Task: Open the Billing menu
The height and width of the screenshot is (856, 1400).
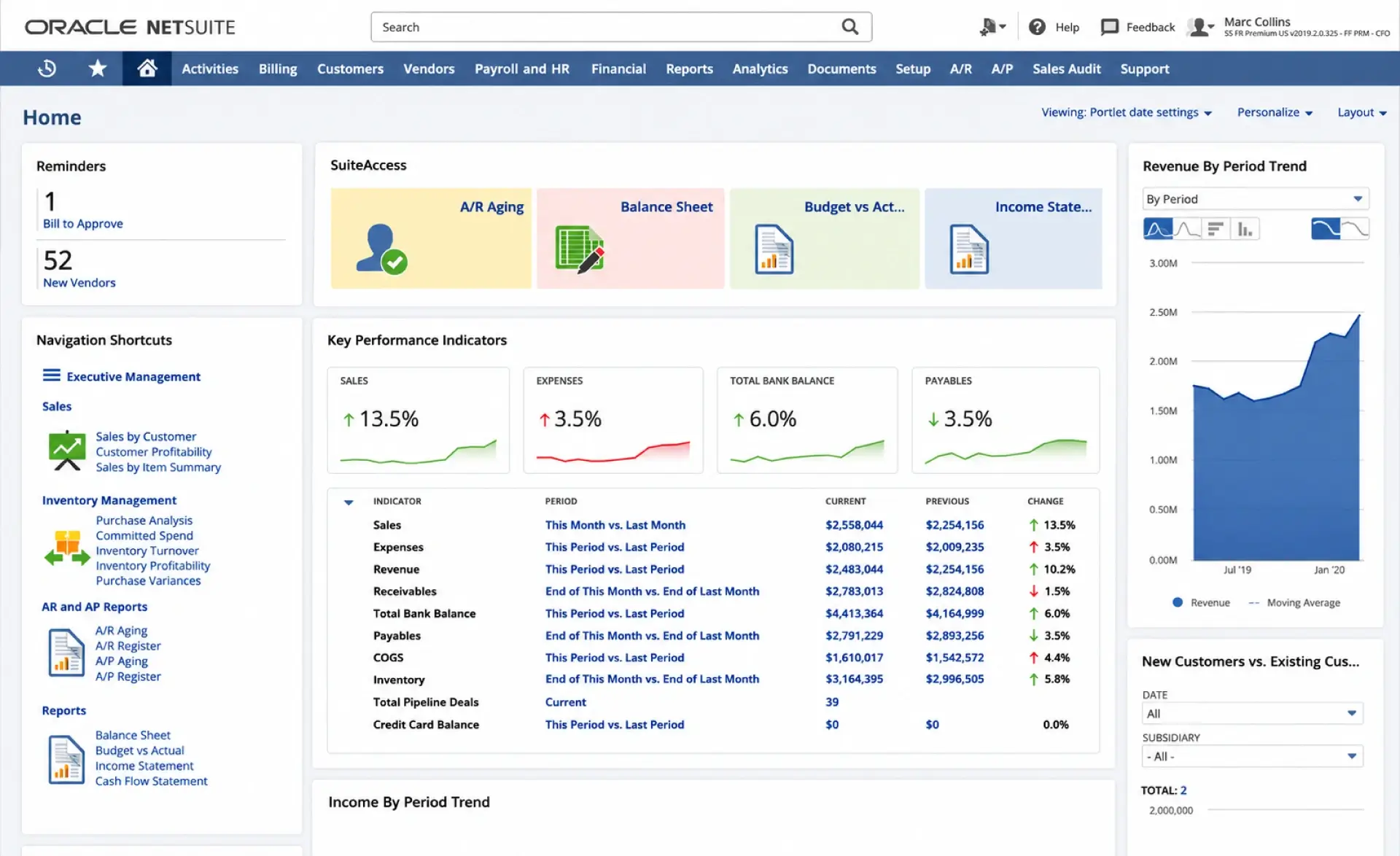Action: 278,69
